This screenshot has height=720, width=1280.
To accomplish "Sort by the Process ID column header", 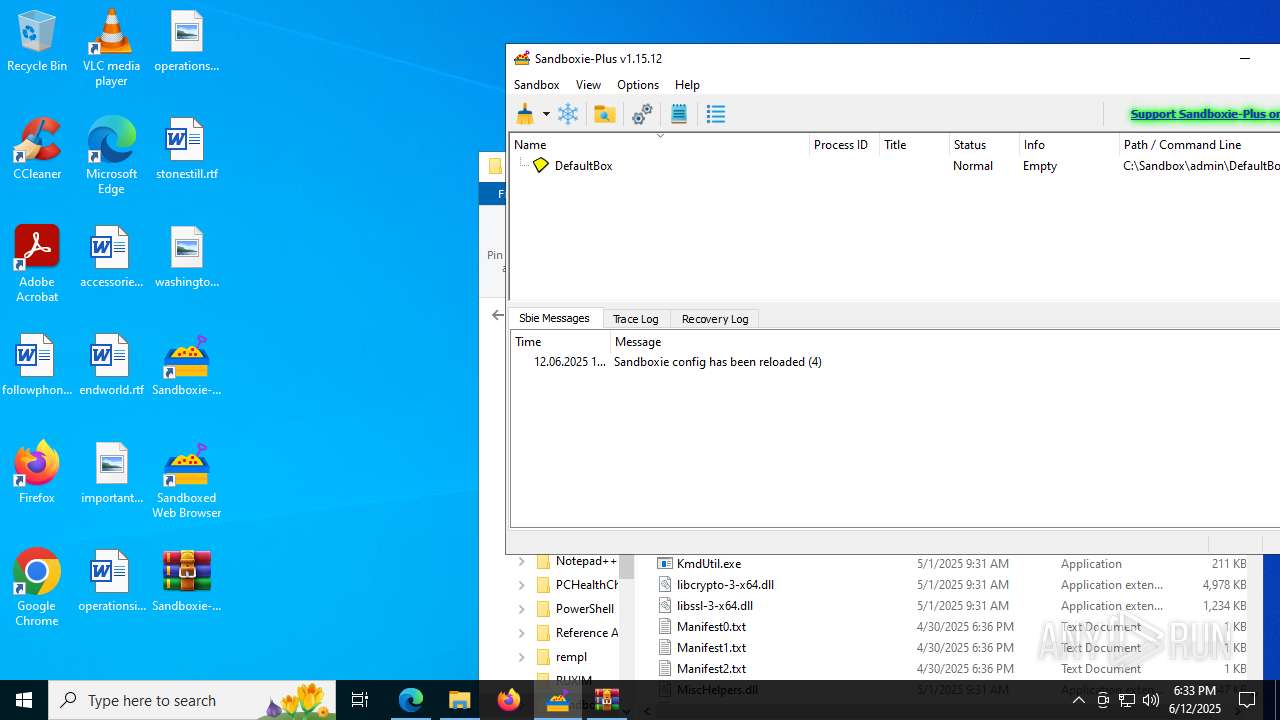I will 844,145.
